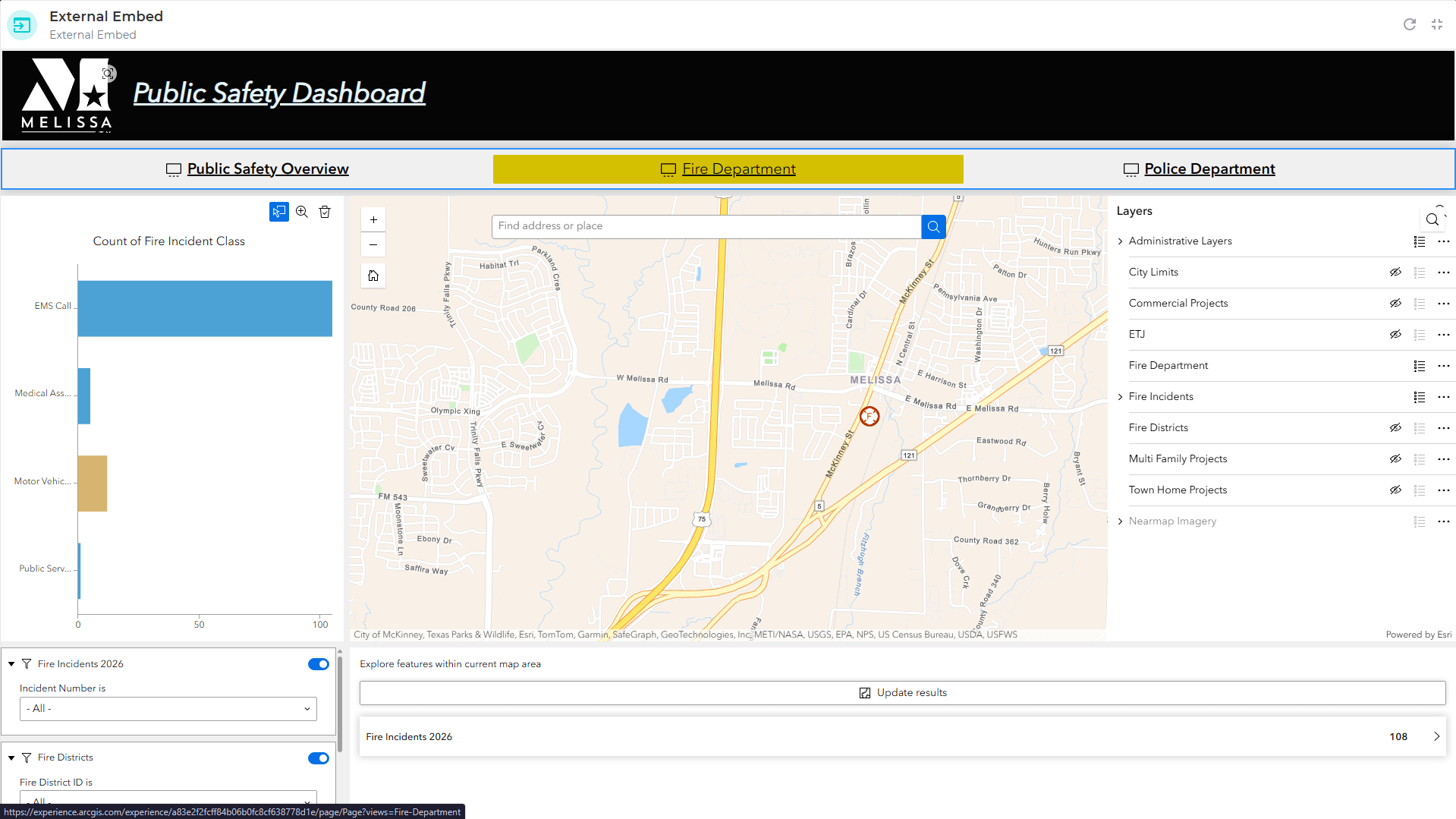Activate the chart selection mode tool
Screen dimensions: 1456x819
coord(278,212)
